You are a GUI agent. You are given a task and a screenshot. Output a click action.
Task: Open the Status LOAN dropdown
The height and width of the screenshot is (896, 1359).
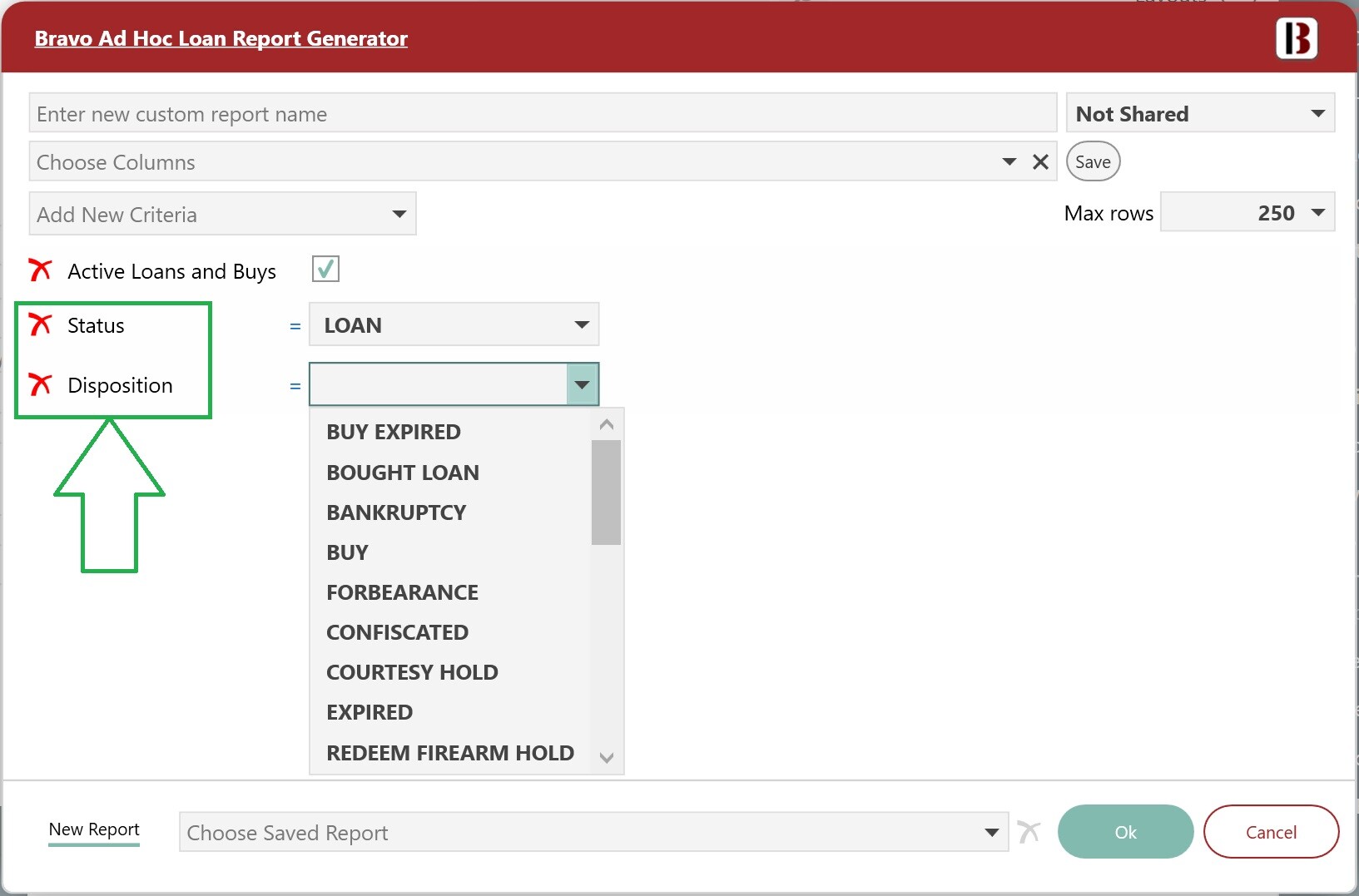click(454, 324)
